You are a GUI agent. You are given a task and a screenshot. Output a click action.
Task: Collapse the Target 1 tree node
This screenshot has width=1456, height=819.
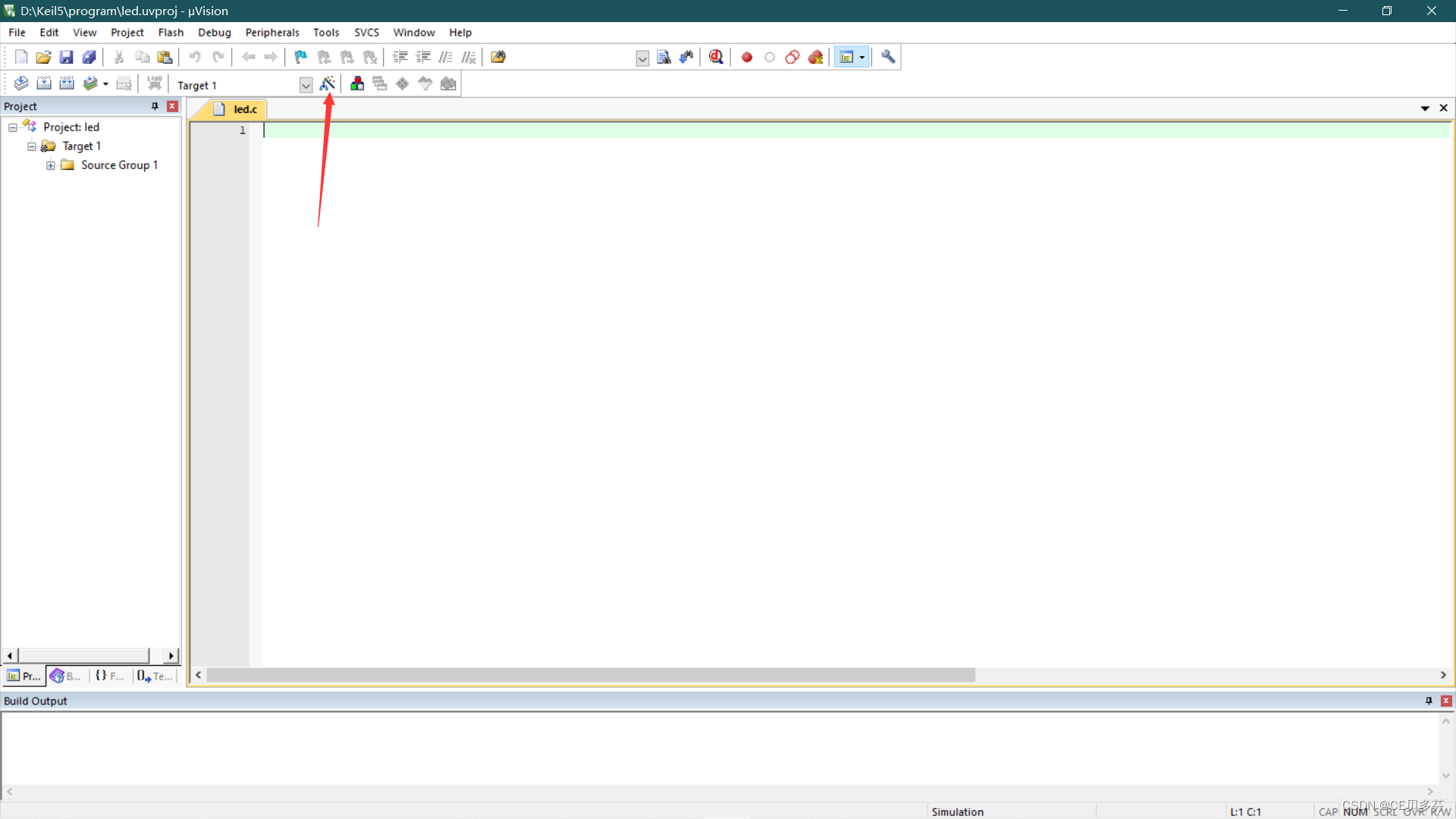coord(32,146)
